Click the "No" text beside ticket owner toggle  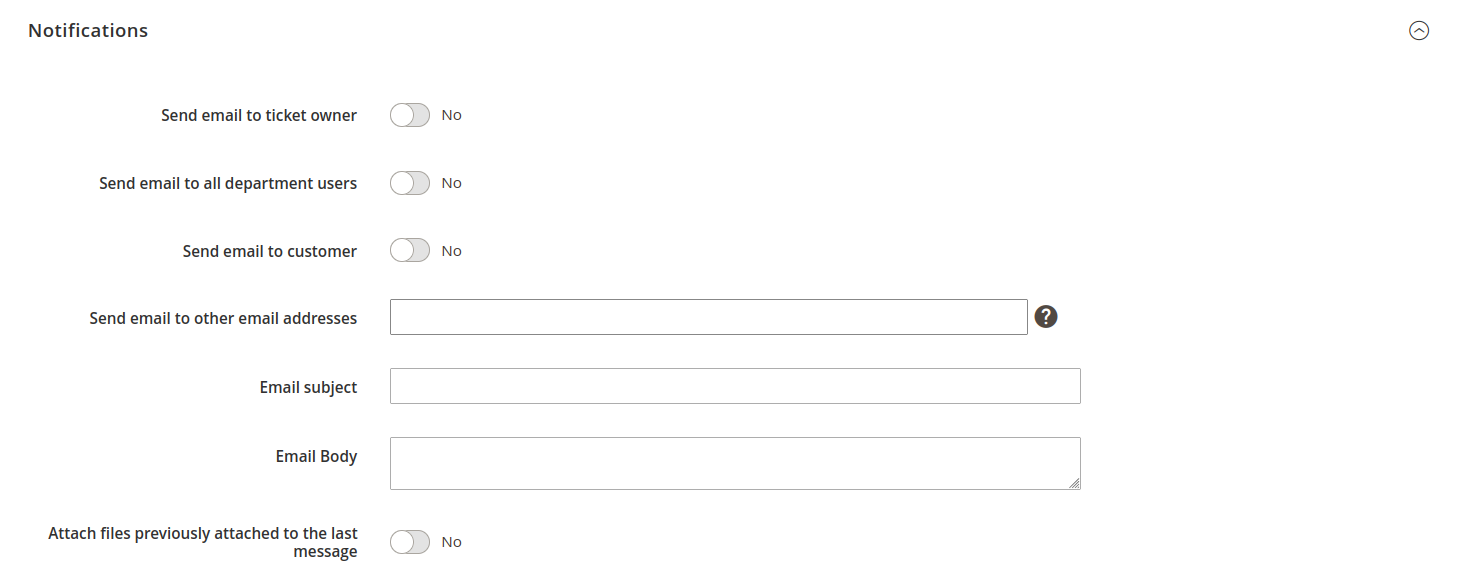(452, 115)
